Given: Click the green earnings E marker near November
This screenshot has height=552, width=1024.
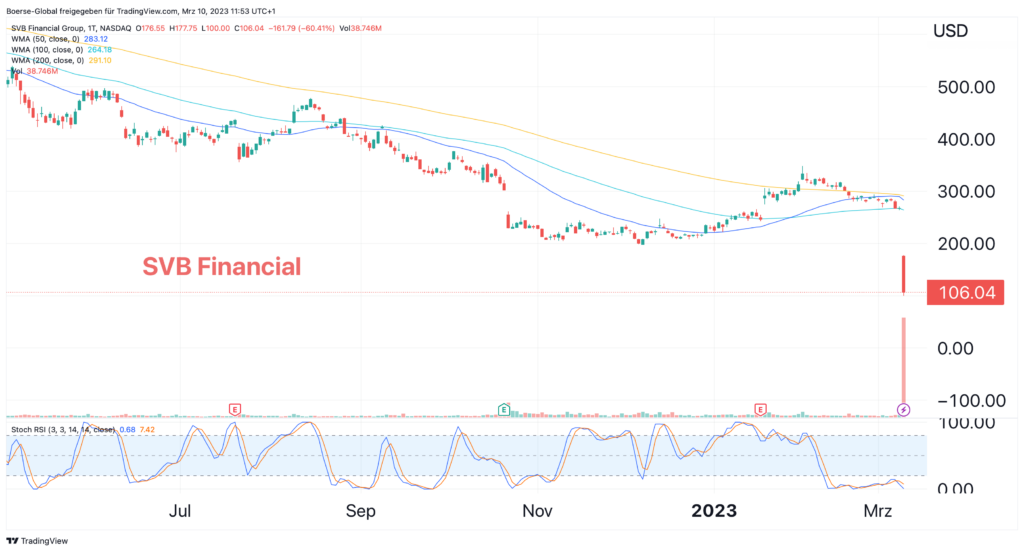Looking at the screenshot, I should (x=504, y=410).
